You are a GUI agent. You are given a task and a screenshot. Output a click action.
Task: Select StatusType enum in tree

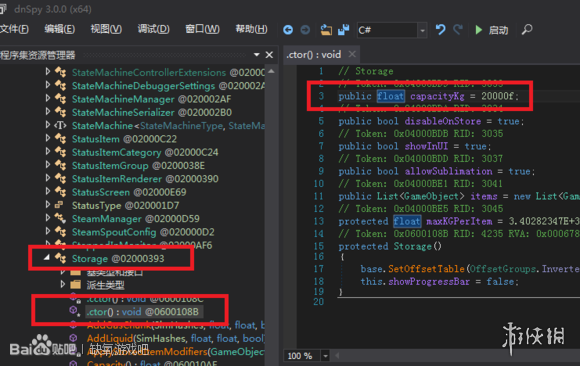125,206
